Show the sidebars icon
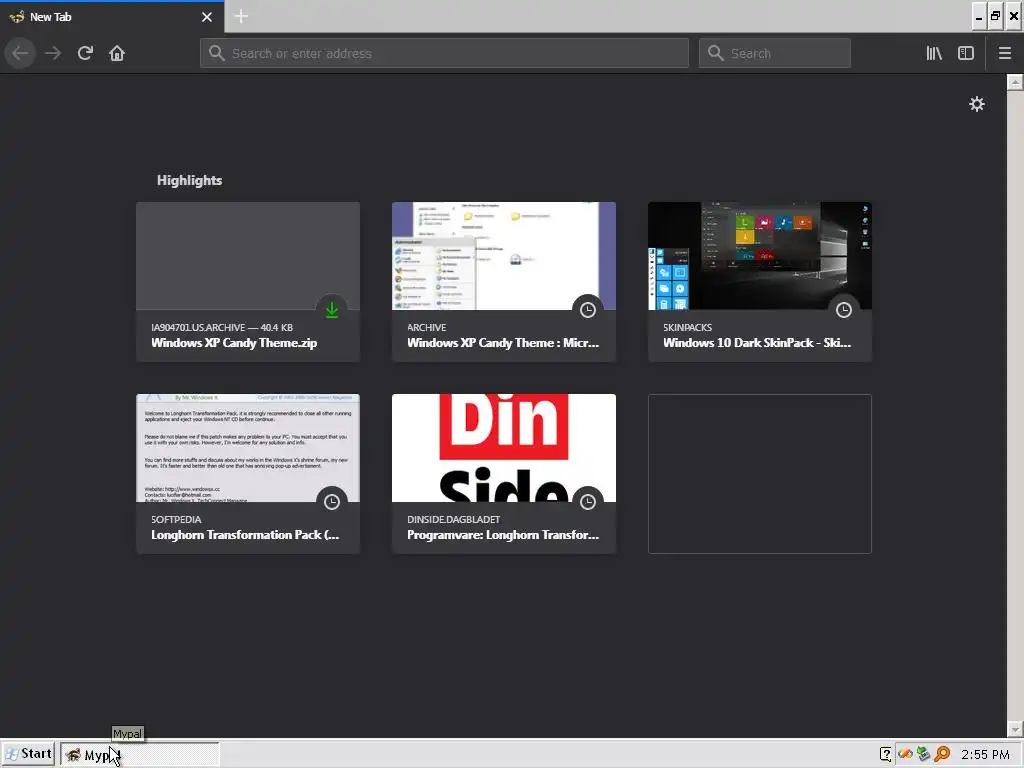Viewport: 1024px width, 768px height. click(x=966, y=54)
